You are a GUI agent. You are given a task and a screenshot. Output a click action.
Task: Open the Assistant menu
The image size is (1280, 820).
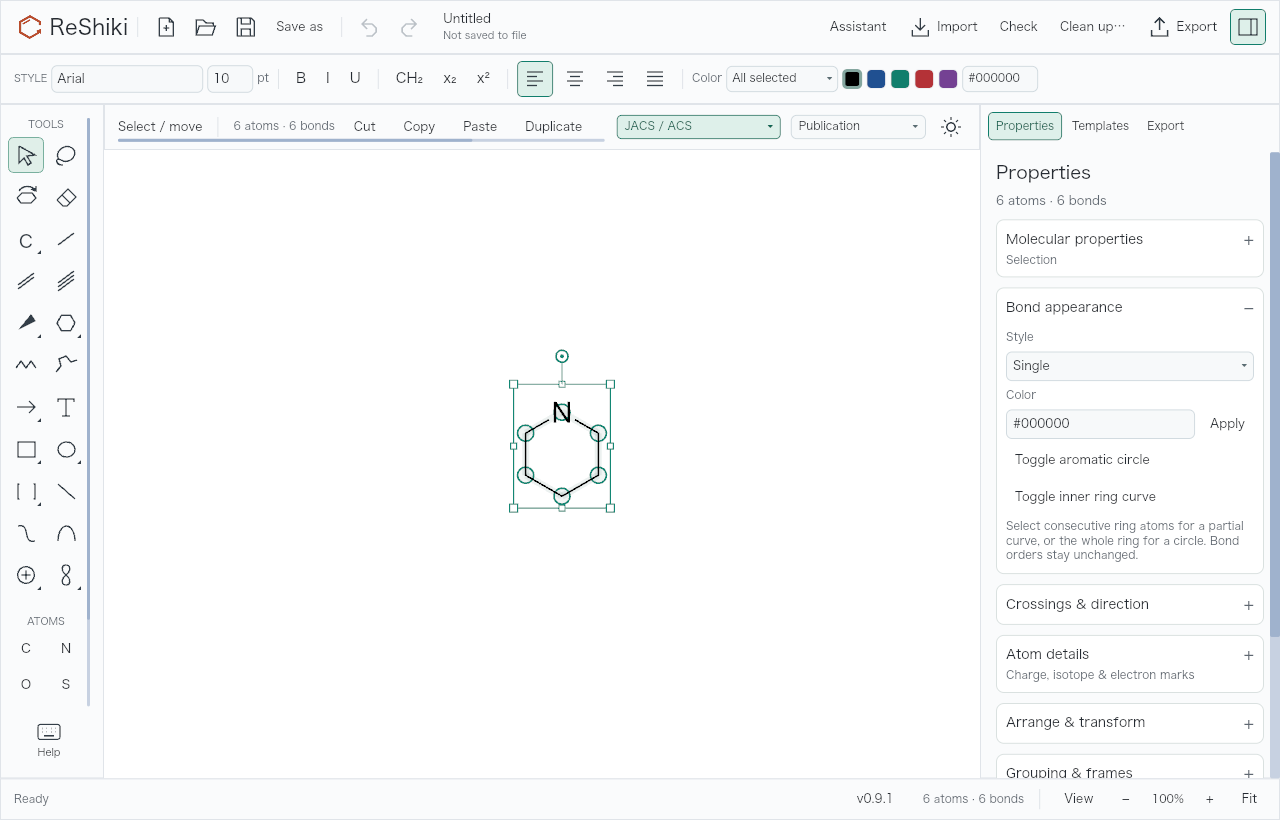click(x=858, y=27)
